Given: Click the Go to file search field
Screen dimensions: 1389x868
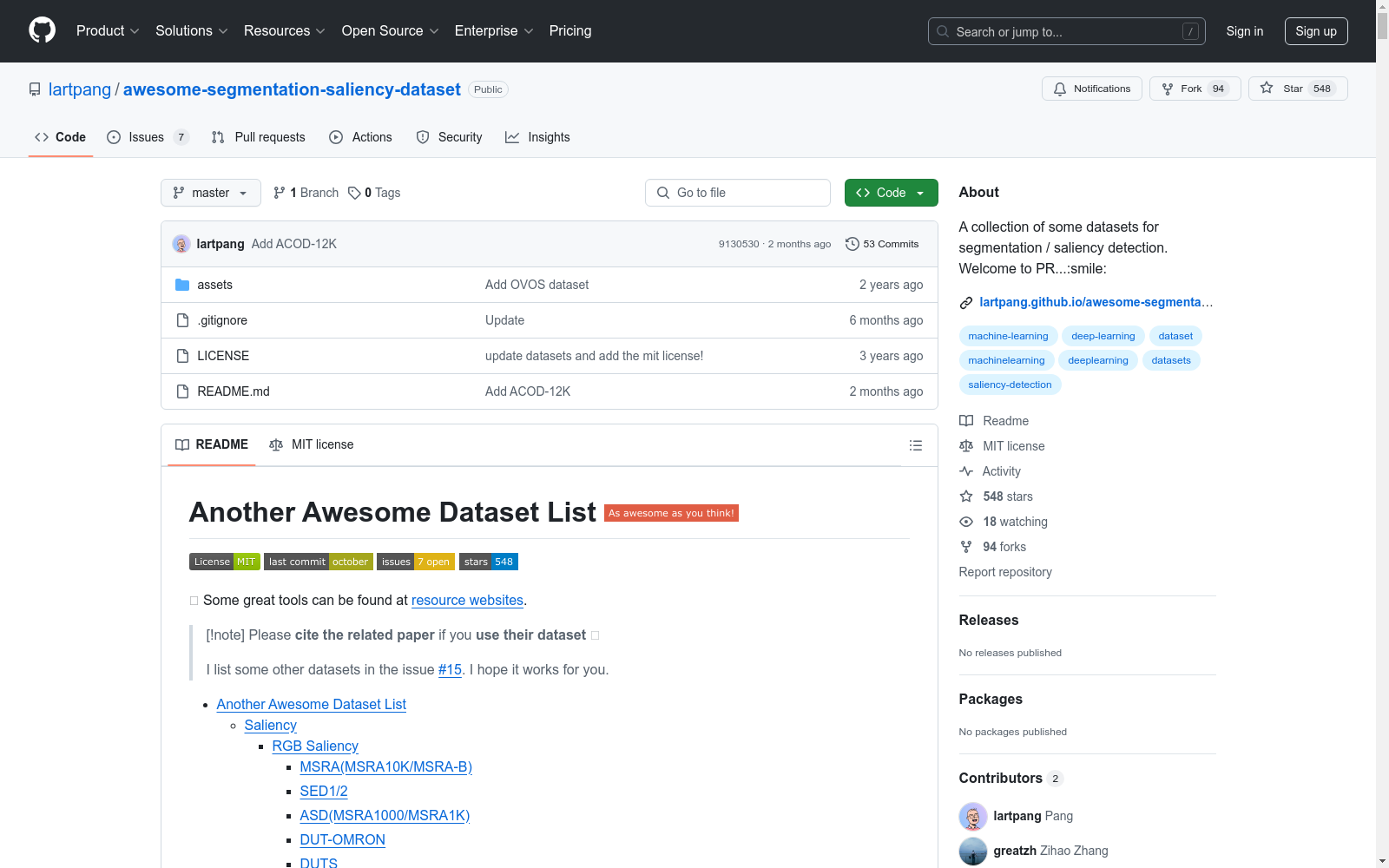Looking at the screenshot, I should click(x=738, y=193).
